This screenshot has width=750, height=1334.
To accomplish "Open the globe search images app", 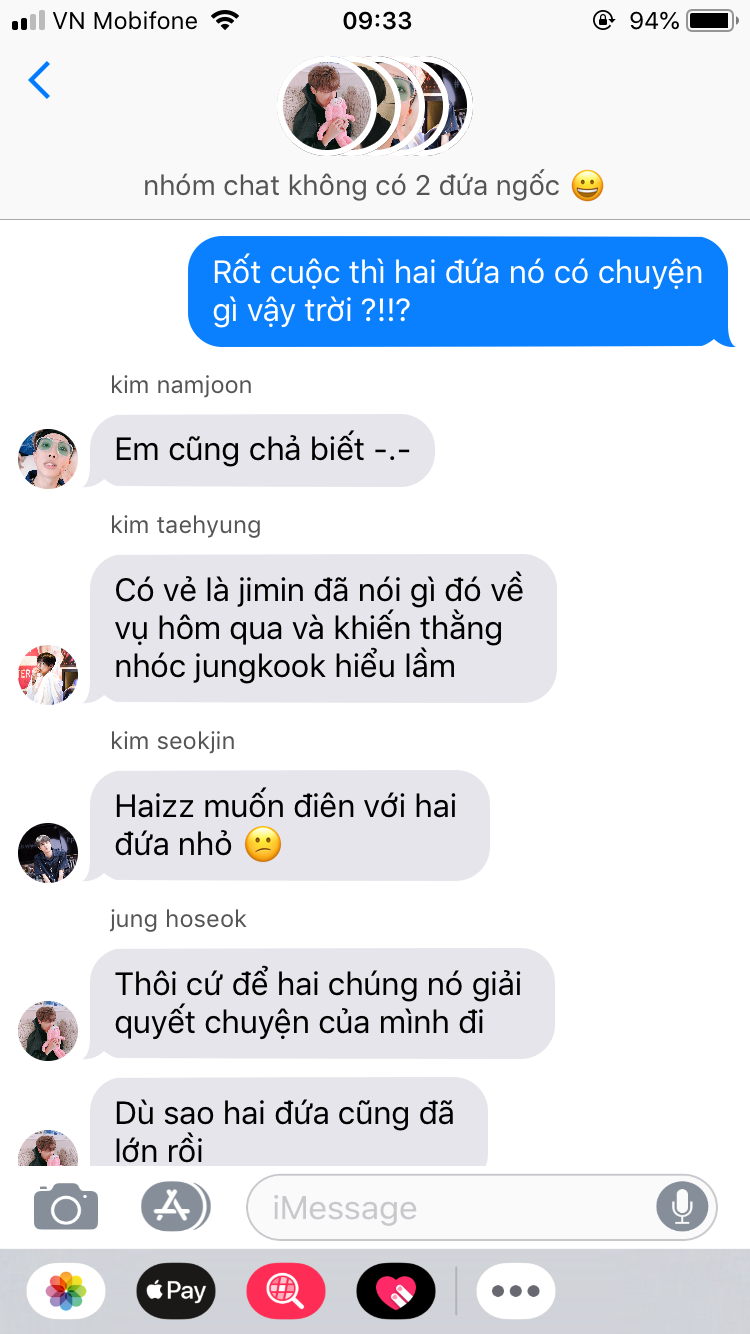I will [286, 1291].
